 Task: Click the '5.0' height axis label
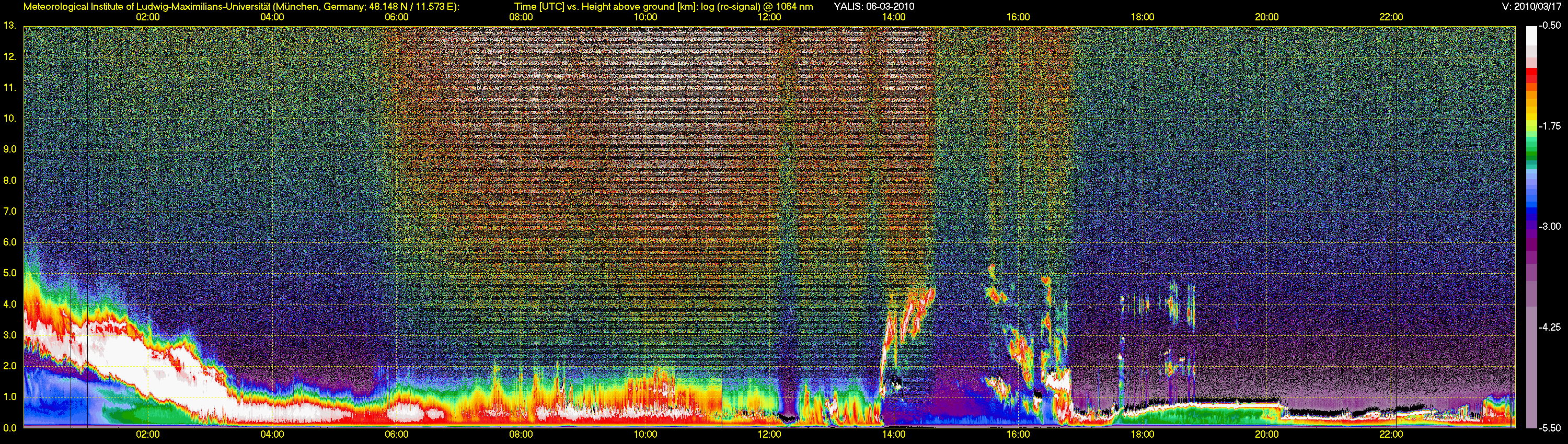click(x=10, y=273)
